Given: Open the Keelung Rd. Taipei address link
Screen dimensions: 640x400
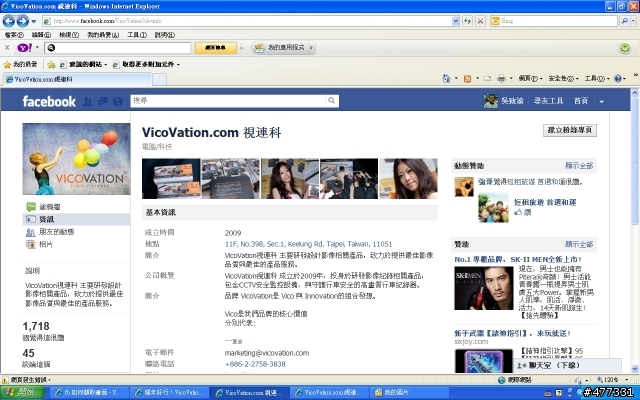Looking at the screenshot, I should click(308, 244).
